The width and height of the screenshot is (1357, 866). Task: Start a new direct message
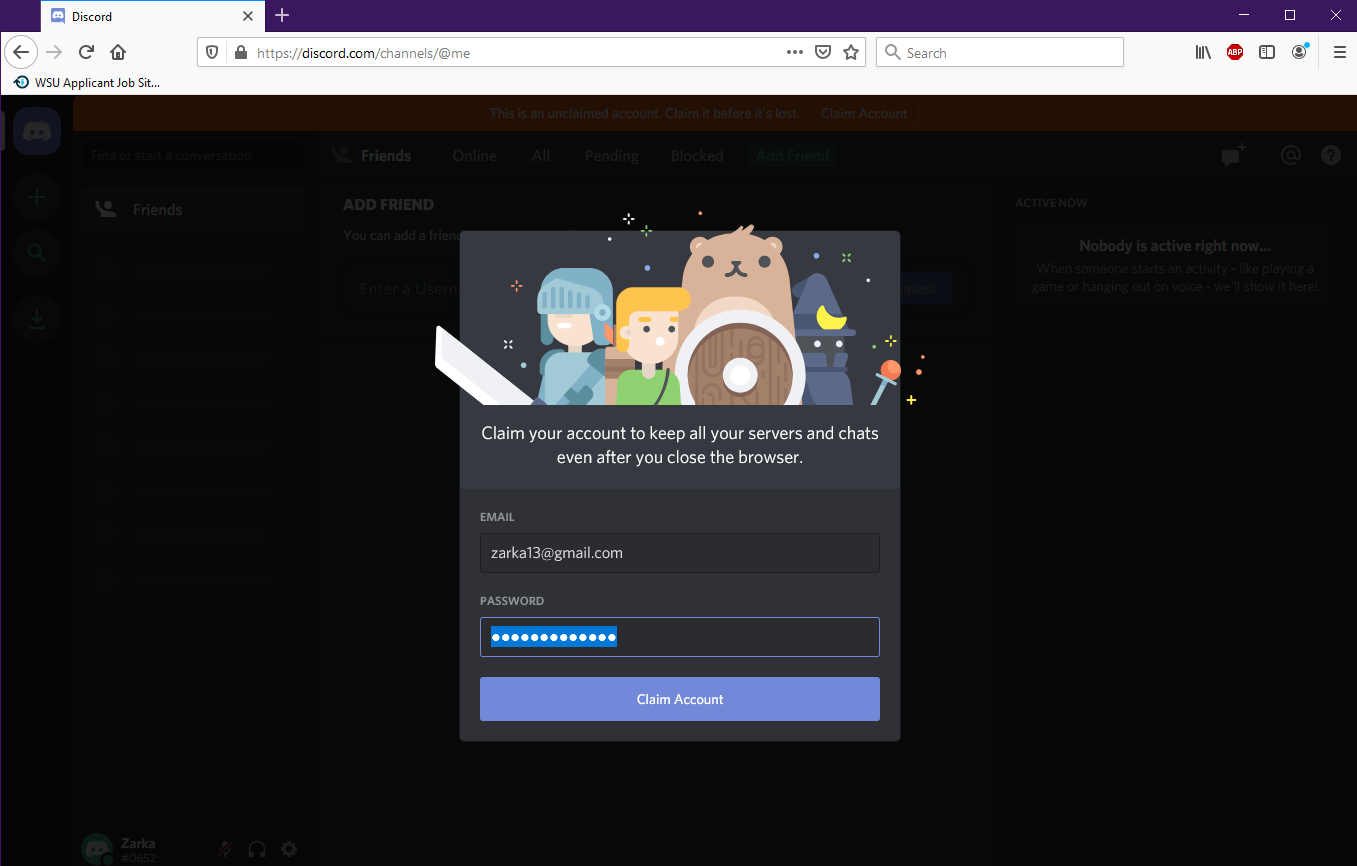coord(1233,155)
